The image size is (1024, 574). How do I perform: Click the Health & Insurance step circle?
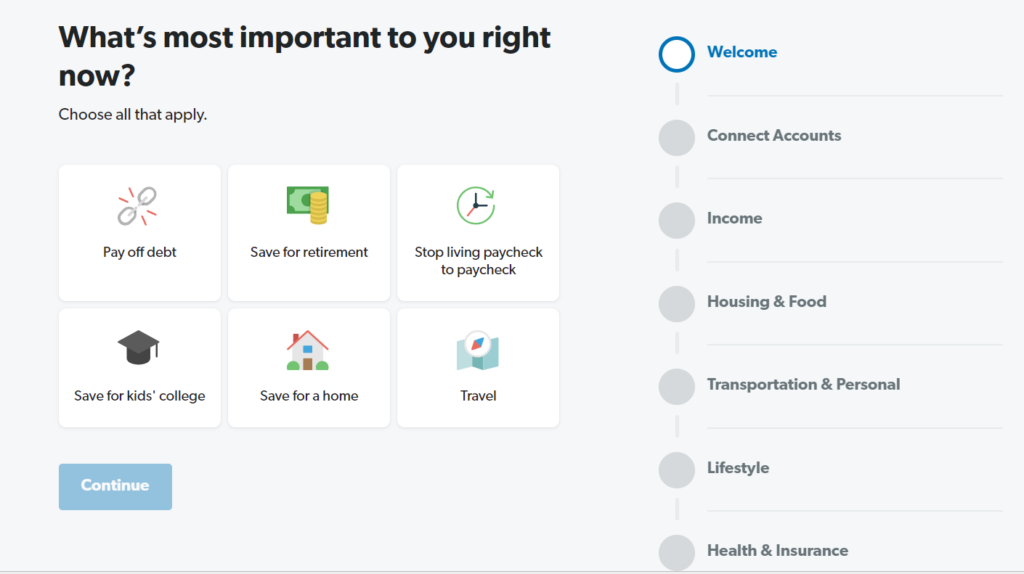[677, 552]
